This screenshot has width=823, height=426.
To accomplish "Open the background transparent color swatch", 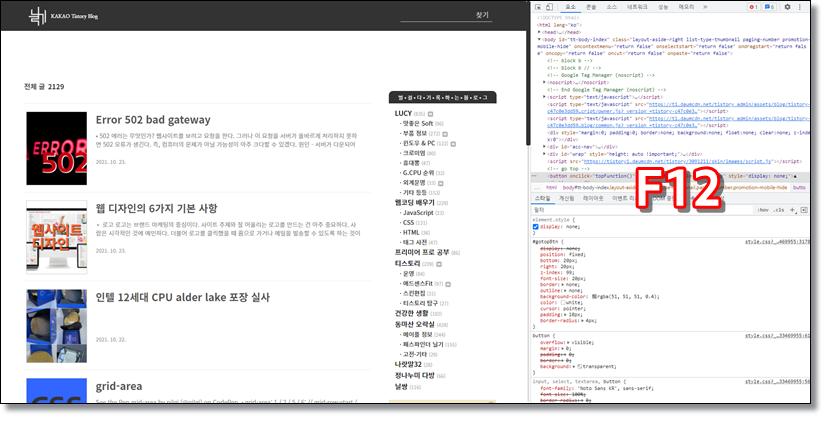I will pos(579,367).
